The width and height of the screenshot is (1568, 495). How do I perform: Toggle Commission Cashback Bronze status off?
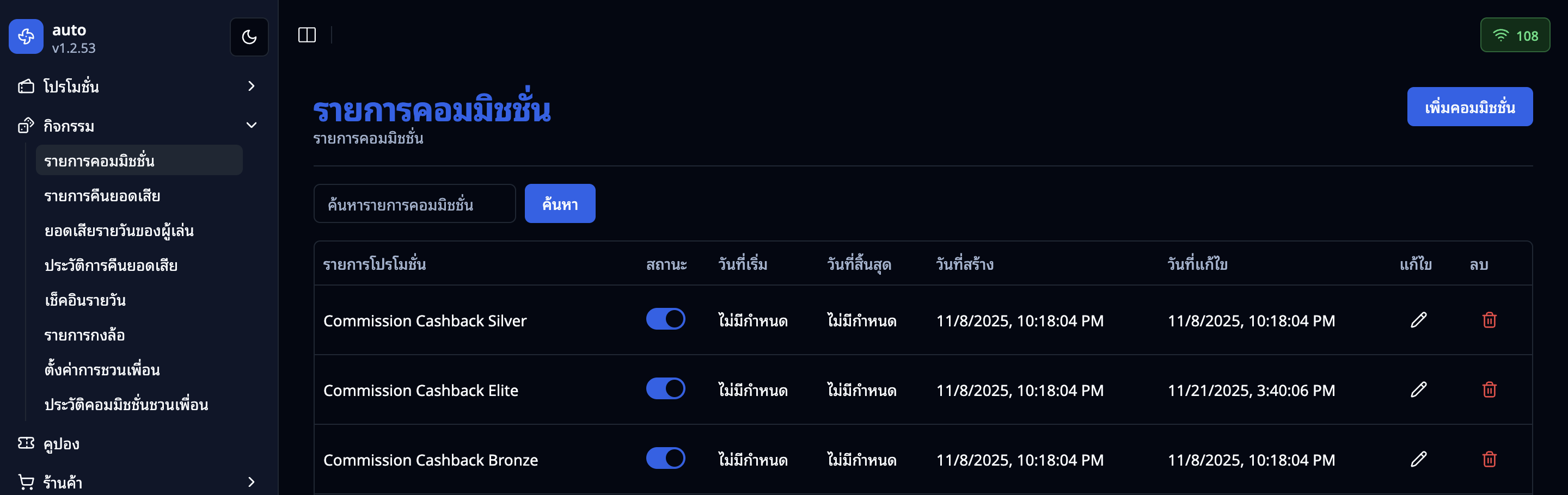[x=665, y=459]
